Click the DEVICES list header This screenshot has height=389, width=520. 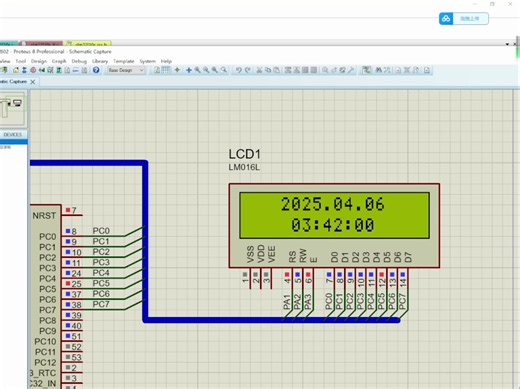click(x=13, y=134)
